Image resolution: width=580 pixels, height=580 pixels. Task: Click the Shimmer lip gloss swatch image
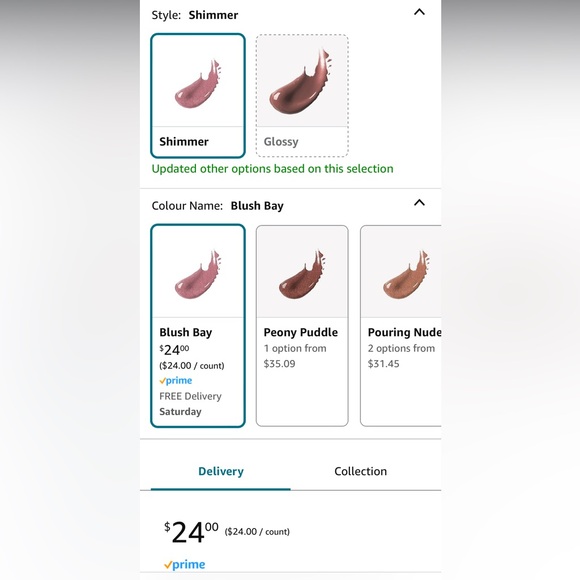click(198, 84)
